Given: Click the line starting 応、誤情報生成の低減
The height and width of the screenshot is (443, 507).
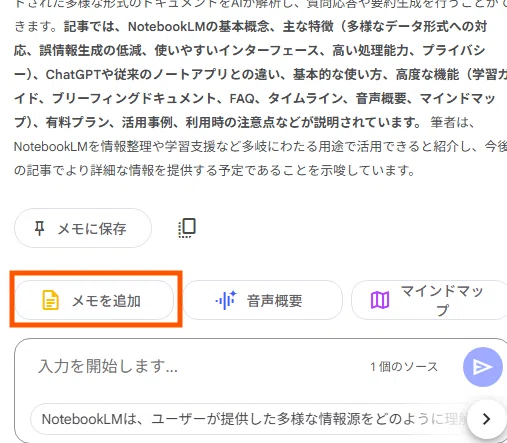Looking at the screenshot, I should pyautogui.click(x=250, y=51).
